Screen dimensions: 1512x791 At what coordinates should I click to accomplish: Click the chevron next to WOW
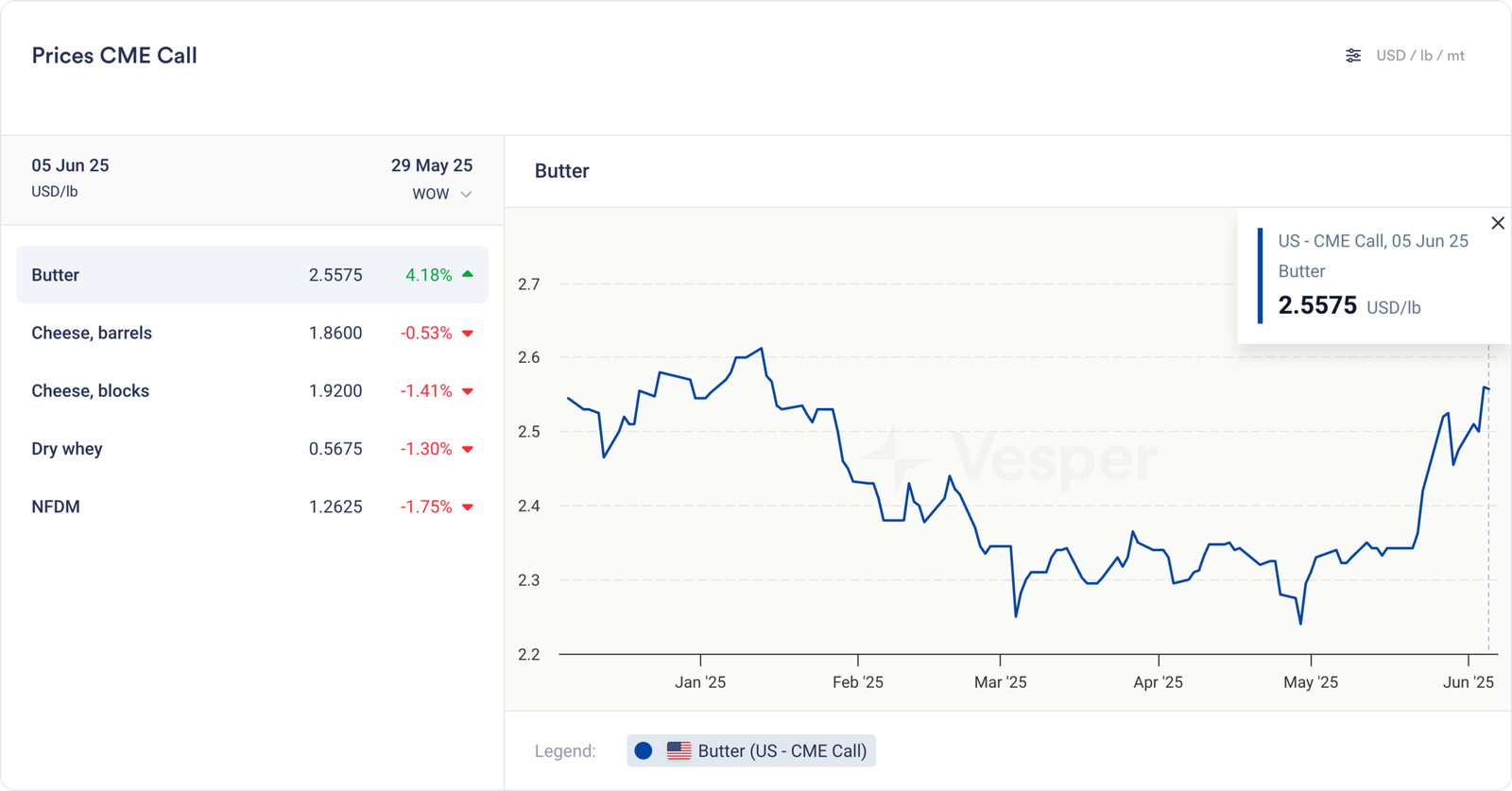[x=466, y=195]
